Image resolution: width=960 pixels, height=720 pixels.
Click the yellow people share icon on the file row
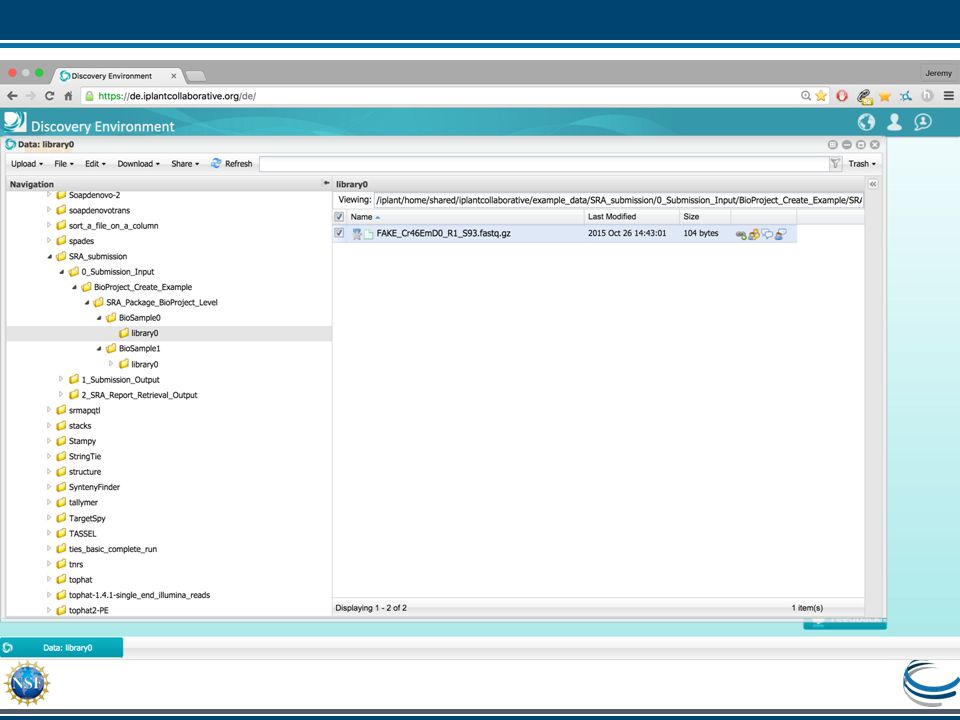click(754, 234)
